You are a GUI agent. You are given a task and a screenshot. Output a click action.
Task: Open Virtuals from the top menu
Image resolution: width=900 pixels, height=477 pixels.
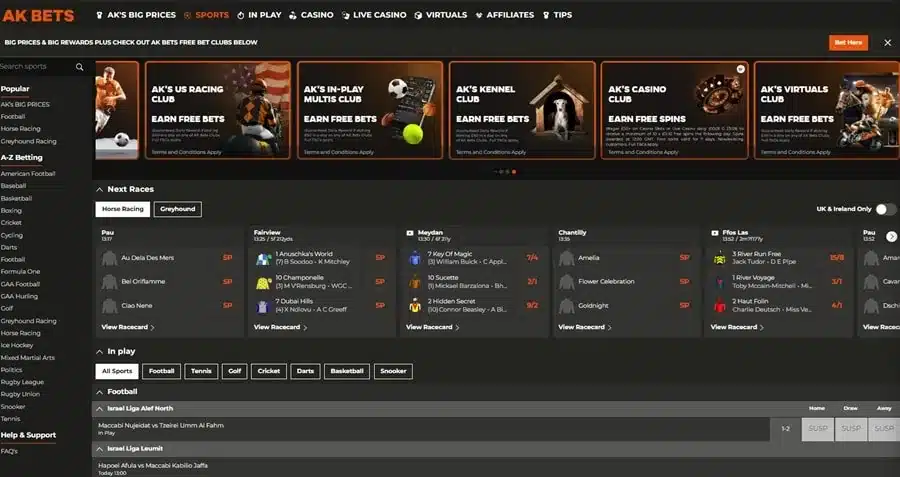tap(441, 15)
